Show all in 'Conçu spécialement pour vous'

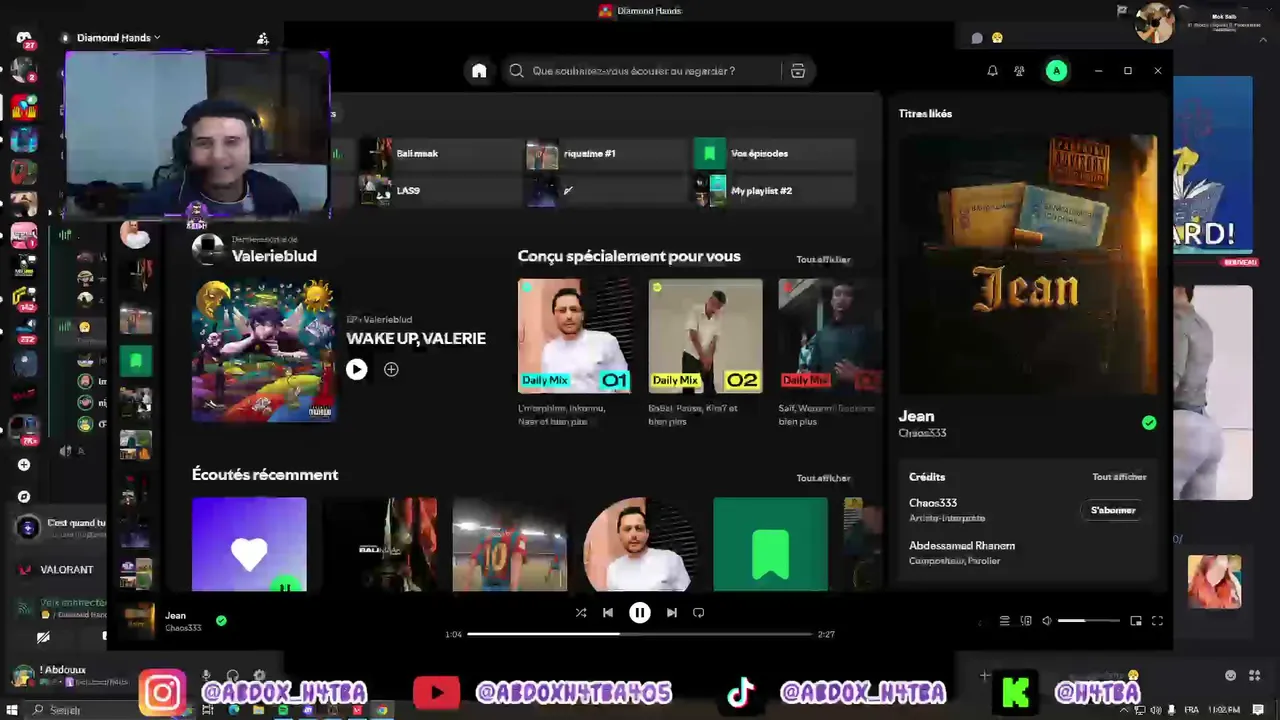pyautogui.click(x=823, y=260)
